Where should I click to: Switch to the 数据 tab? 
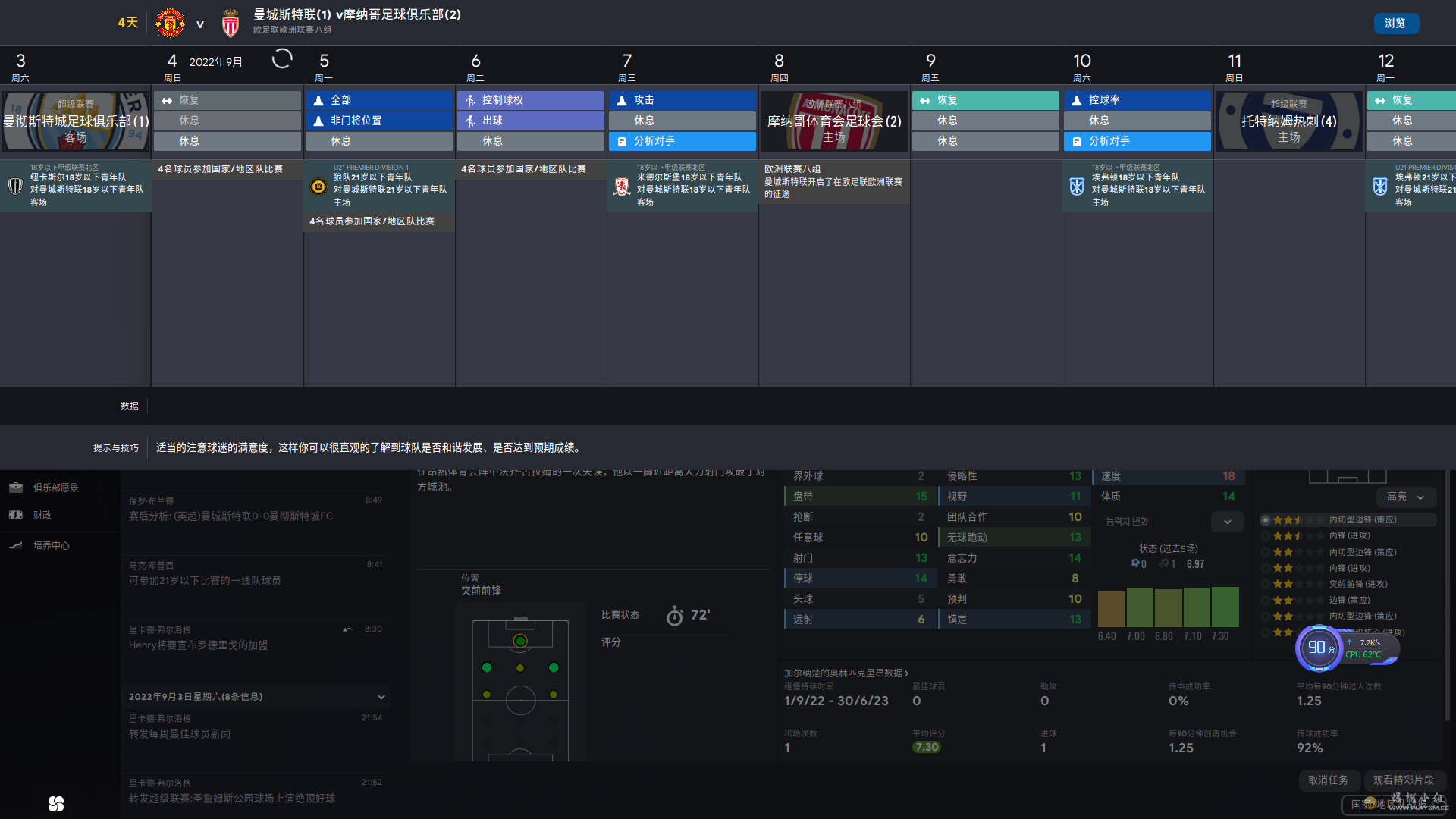tap(130, 406)
